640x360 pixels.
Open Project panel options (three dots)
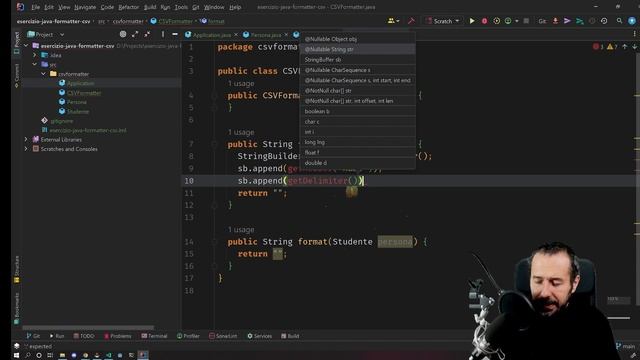point(163,34)
